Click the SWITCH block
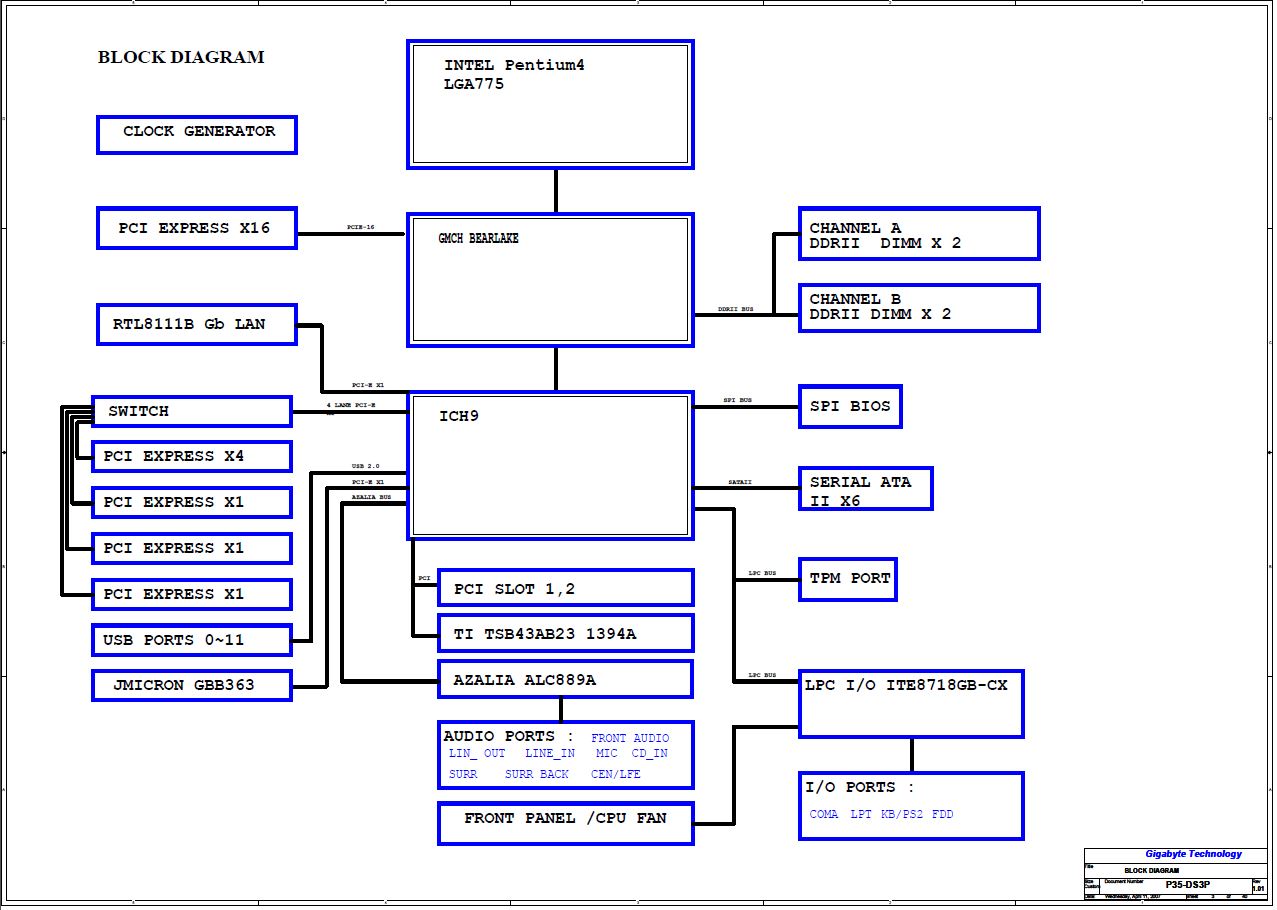Image resolution: width=1277 pixels, height=910 pixels. [x=192, y=411]
